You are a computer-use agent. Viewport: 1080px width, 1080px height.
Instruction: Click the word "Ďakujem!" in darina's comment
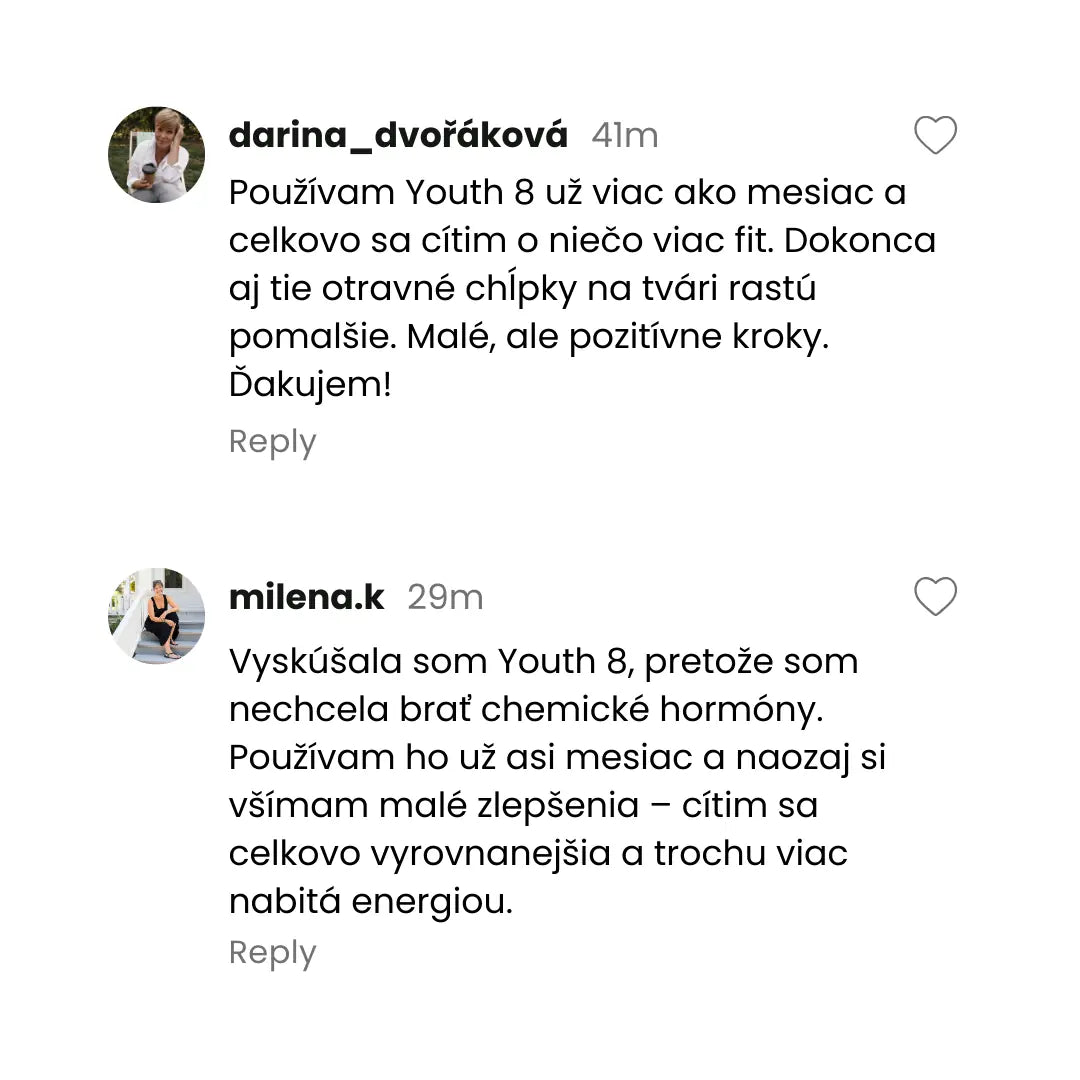[x=310, y=385]
